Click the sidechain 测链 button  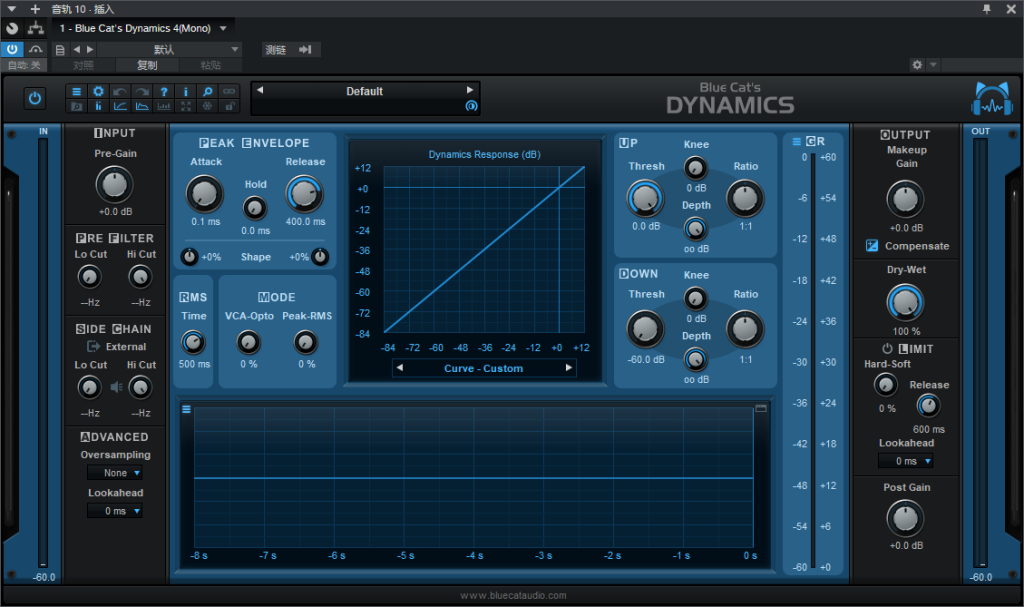click(x=291, y=50)
